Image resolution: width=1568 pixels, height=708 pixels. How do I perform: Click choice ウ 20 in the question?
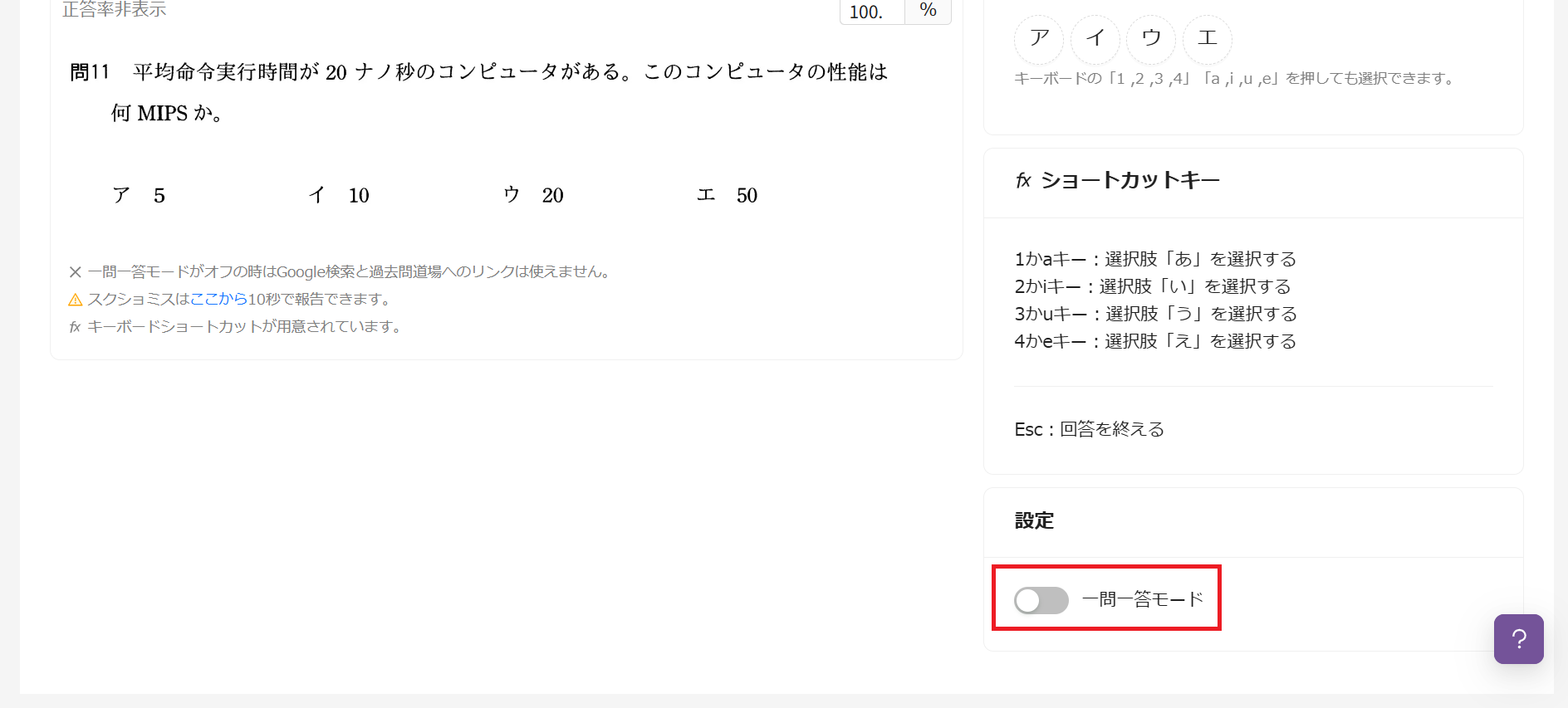click(533, 195)
